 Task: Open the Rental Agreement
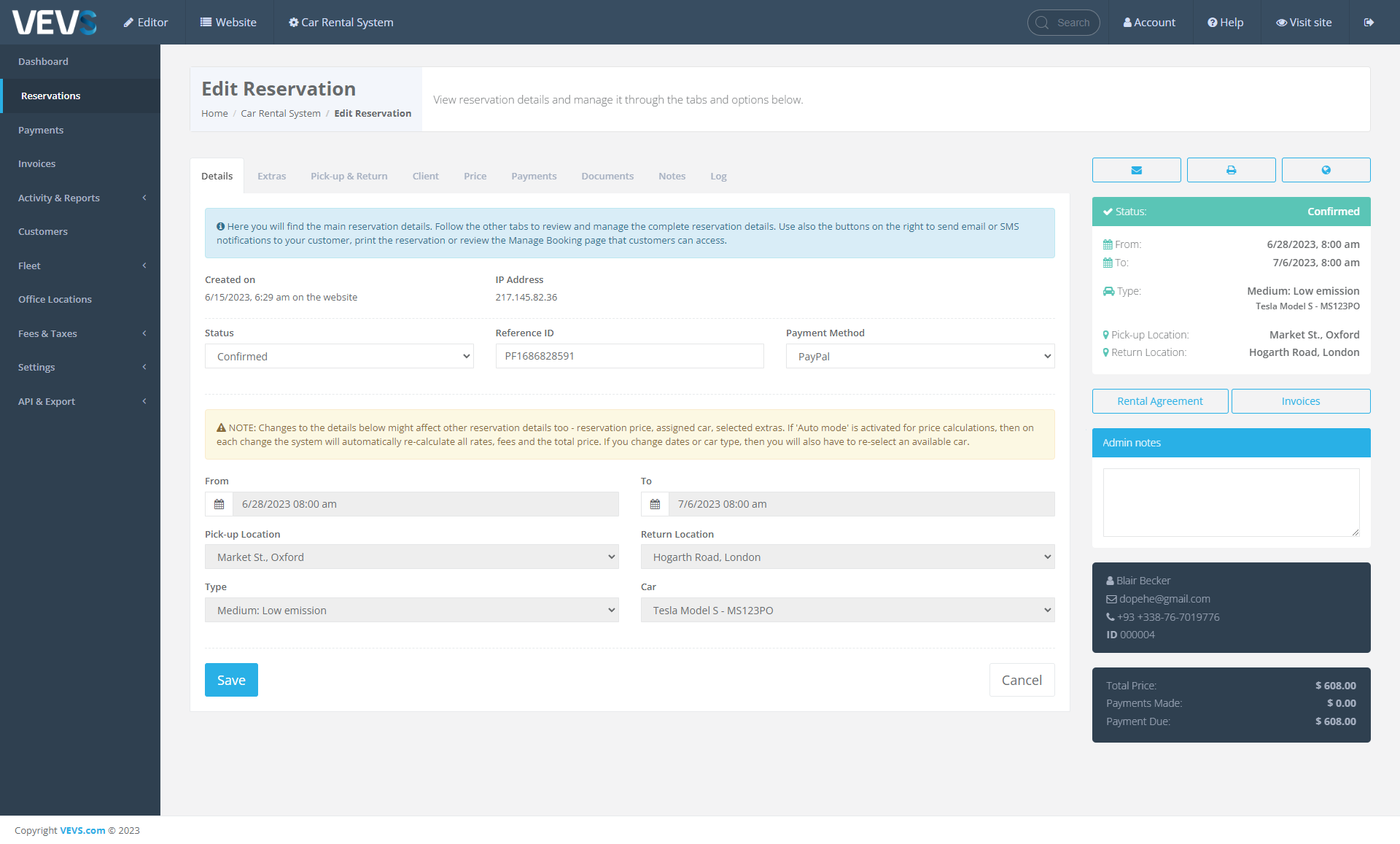click(1159, 400)
